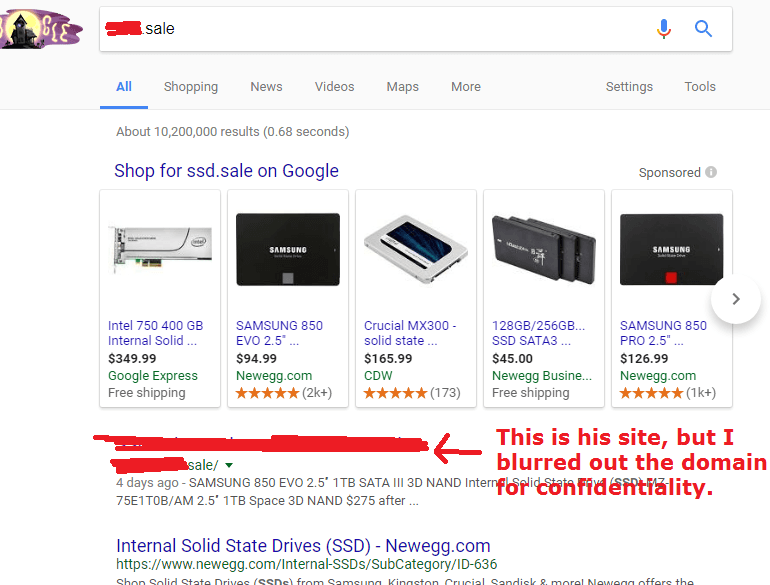
Task: Submit search with the magnifier icon
Action: click(703, 28)
